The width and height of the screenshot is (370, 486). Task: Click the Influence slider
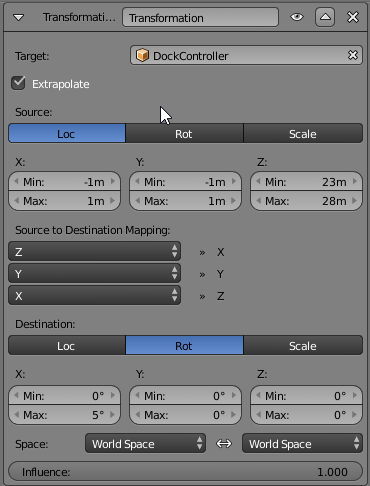tap(185, 472)
